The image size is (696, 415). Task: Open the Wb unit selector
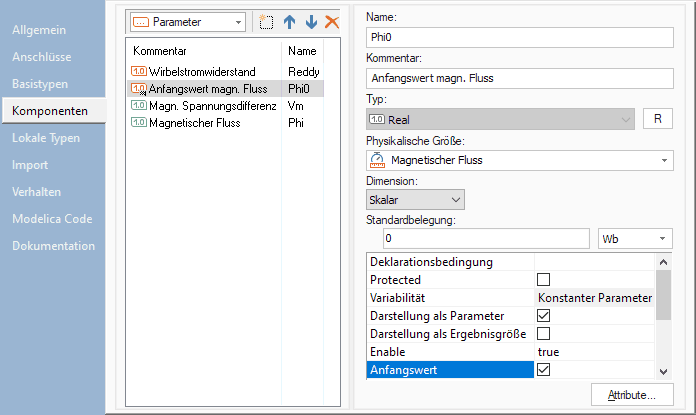click(x=635, y=239)
